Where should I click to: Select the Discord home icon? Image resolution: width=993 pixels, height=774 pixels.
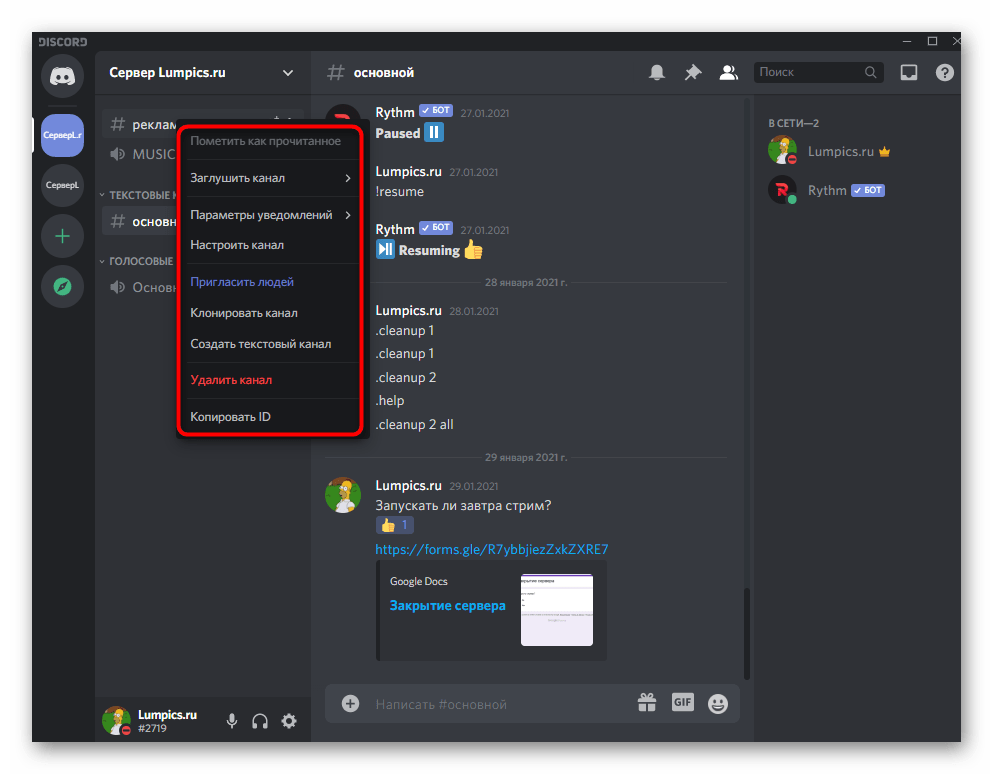point(62,76)
